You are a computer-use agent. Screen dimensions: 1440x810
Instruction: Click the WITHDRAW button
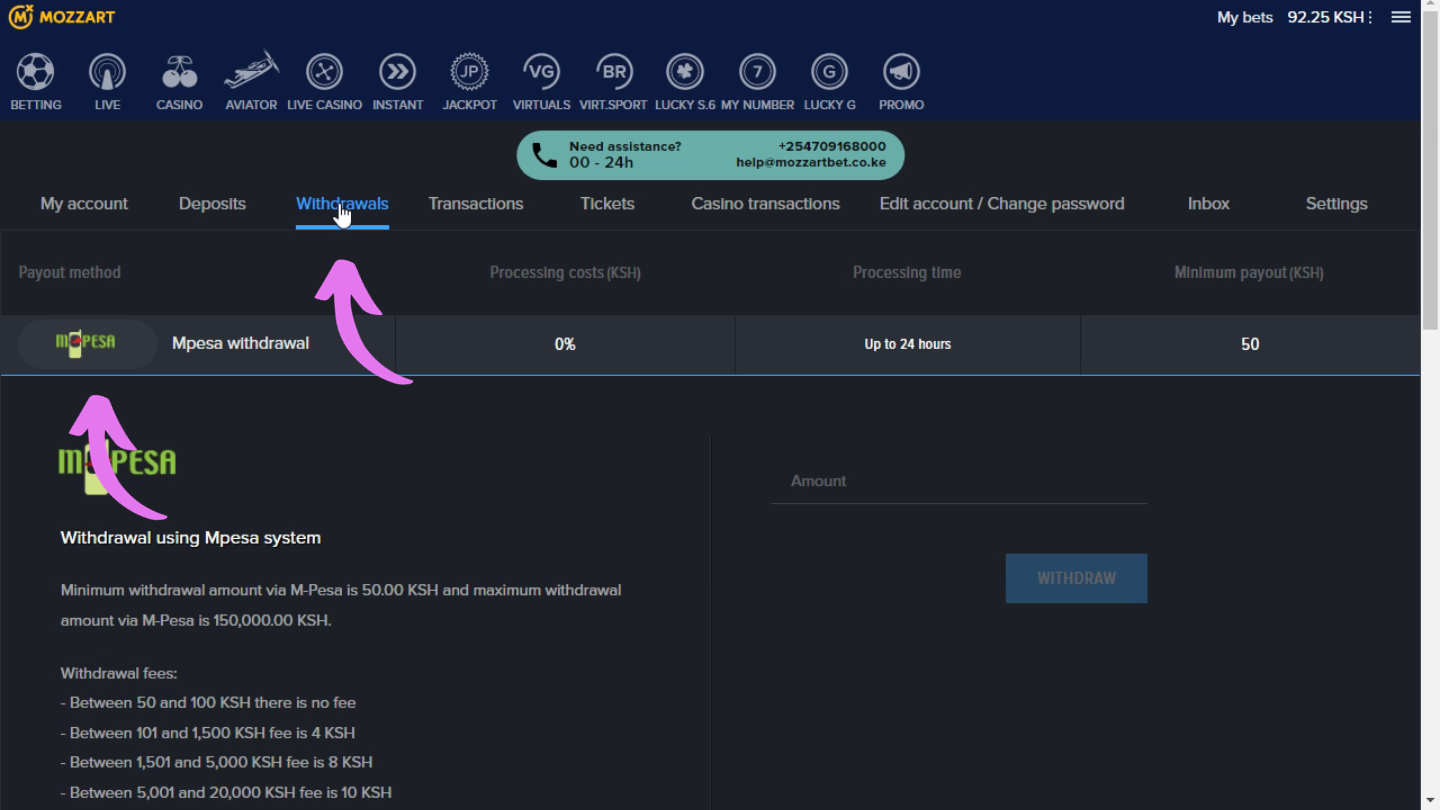(x=1076, y=578)
